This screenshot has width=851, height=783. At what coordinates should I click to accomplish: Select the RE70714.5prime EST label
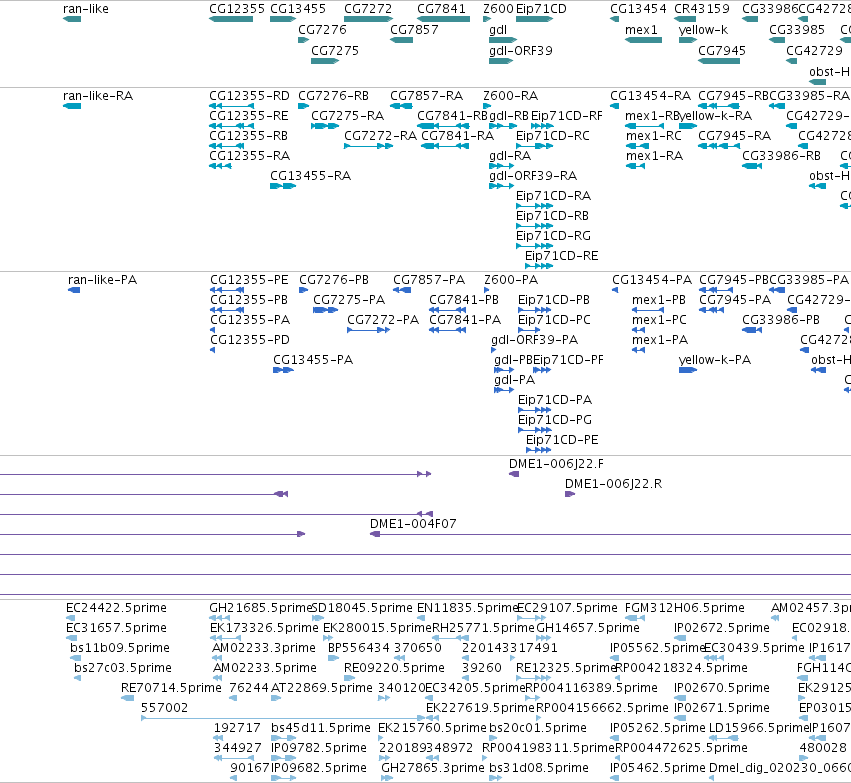(x=171, y=688)
